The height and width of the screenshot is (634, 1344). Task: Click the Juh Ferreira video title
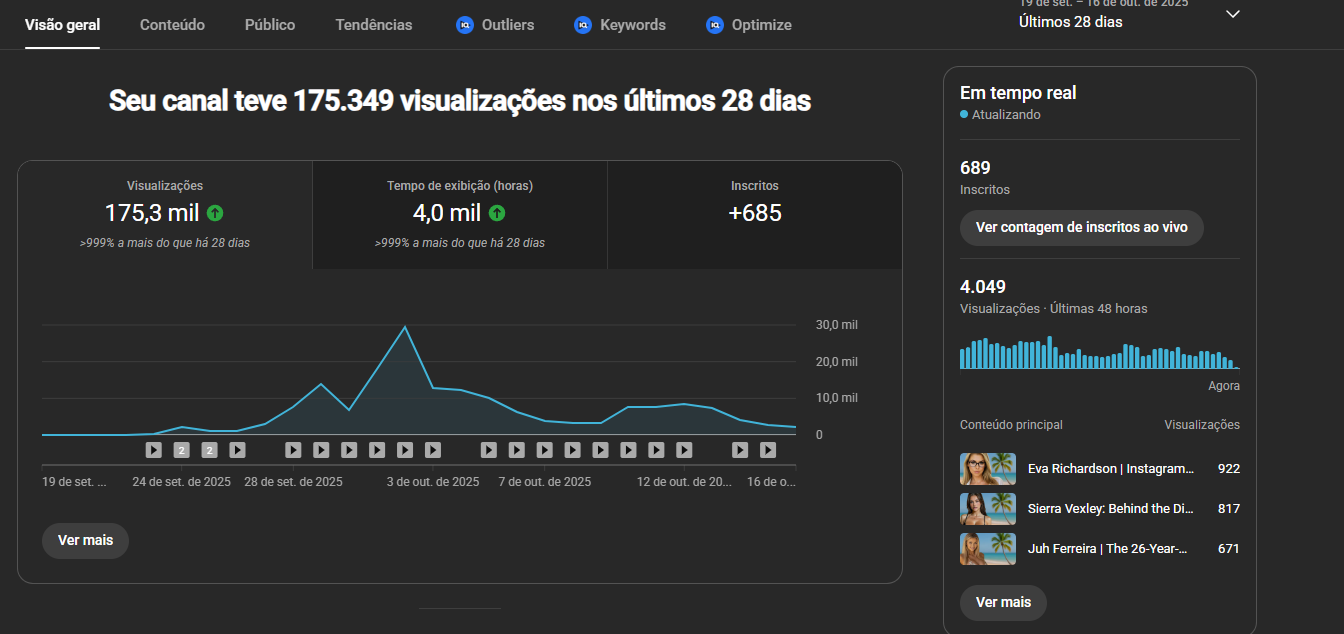point(1110,549)
